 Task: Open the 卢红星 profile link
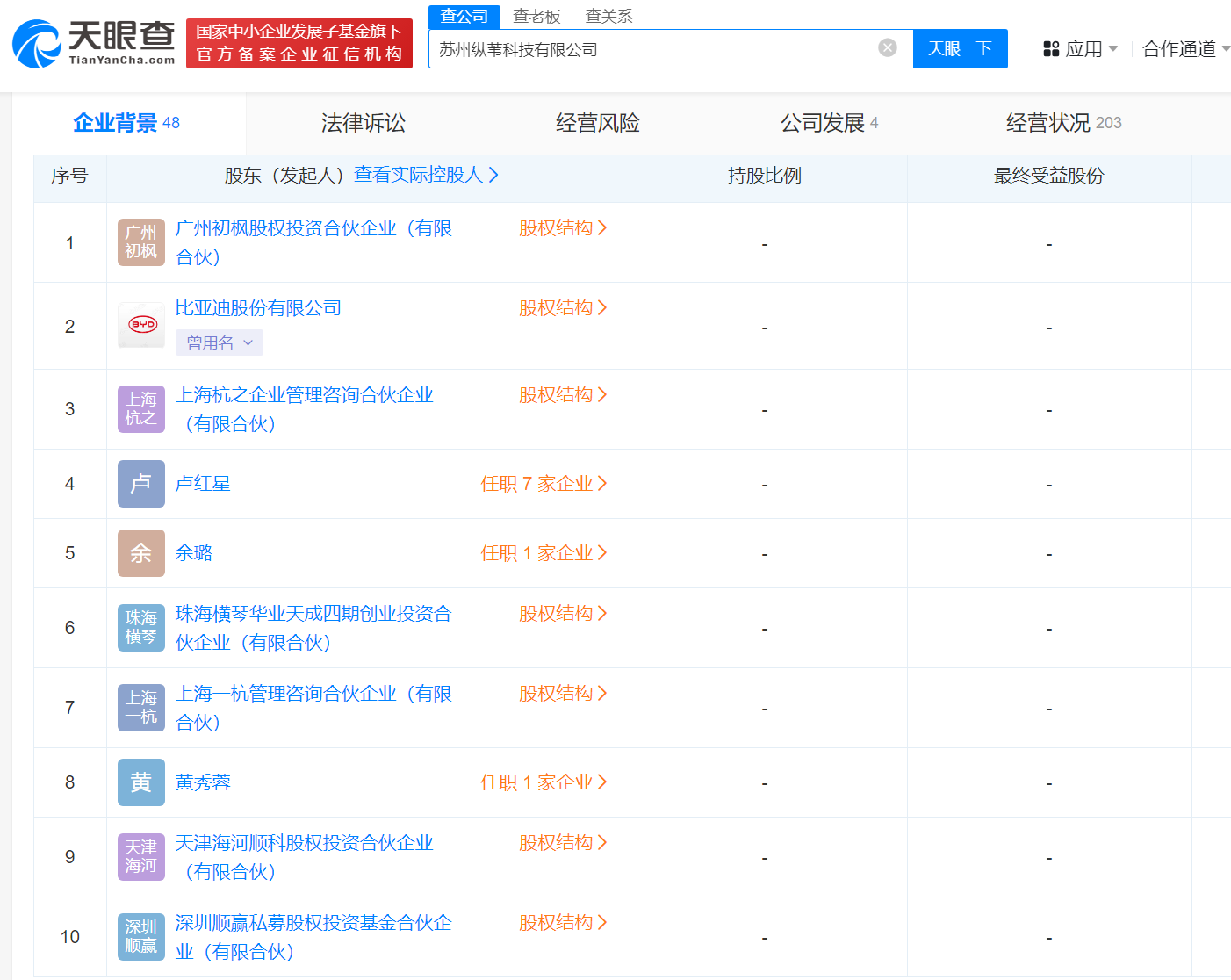[x=203, y=484]
